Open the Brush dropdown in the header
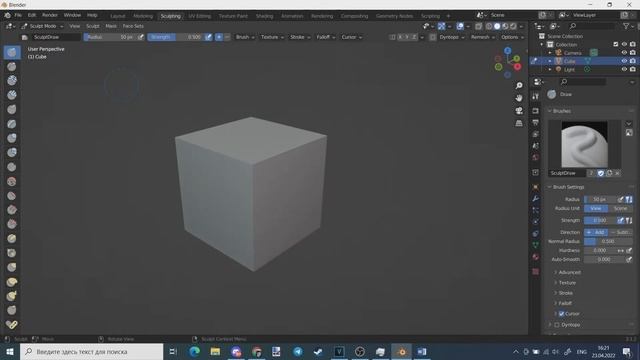640x360 pixels. (245, 37)
